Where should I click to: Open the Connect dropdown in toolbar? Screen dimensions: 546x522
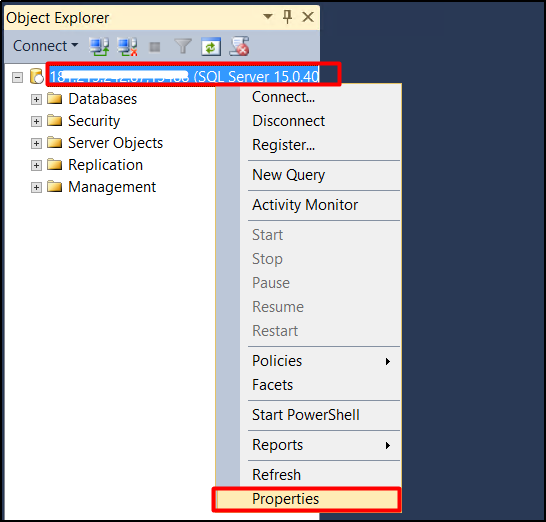(x=45, y=46)
